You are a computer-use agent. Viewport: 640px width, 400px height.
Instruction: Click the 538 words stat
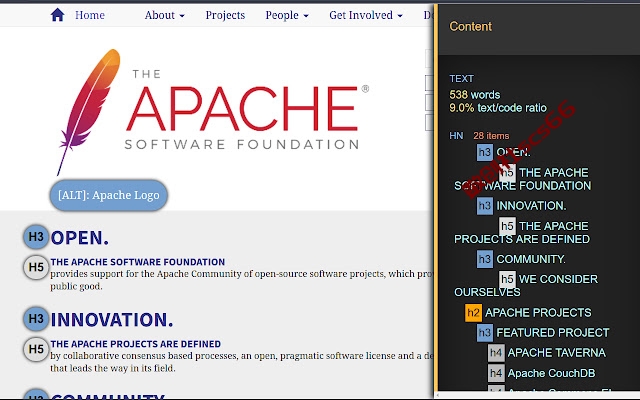(475, 95)
